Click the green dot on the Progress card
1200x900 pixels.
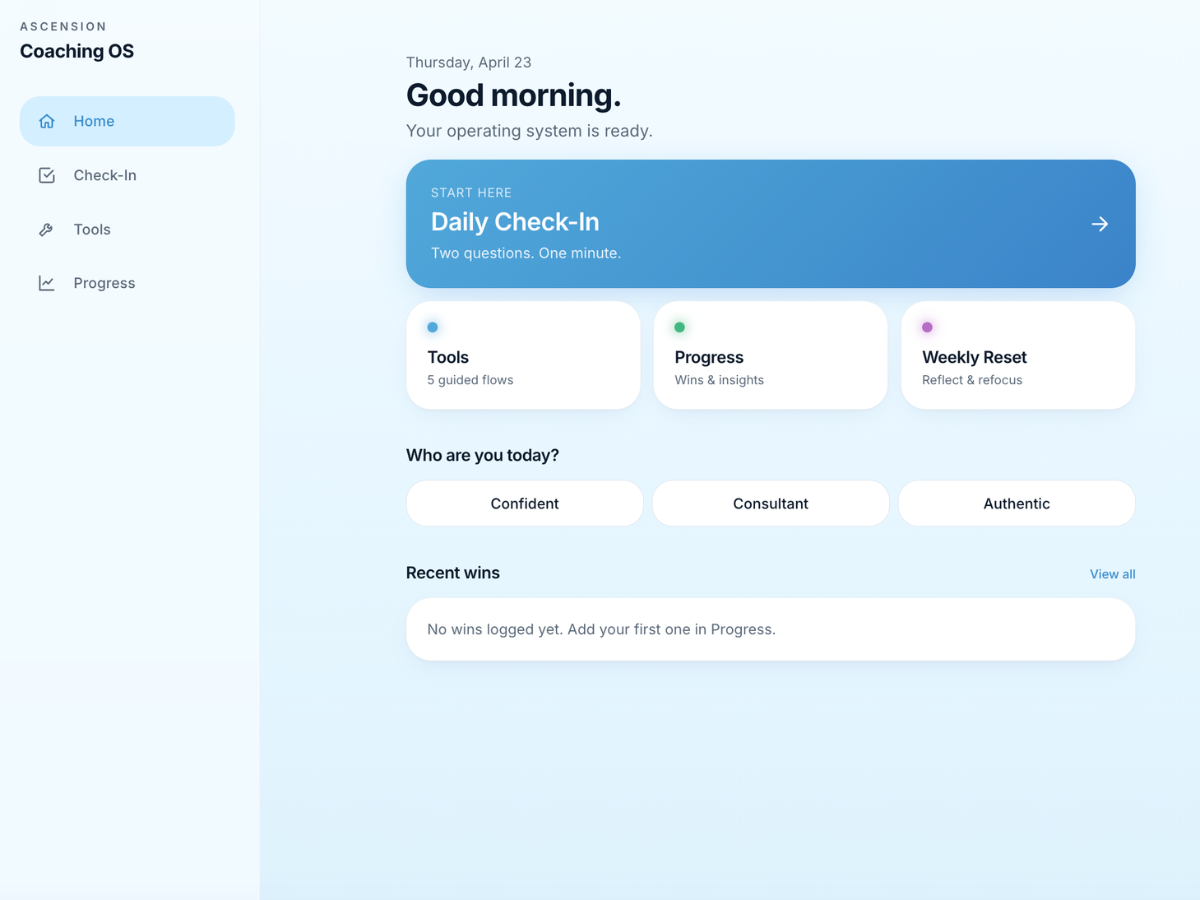coord(679,326)
